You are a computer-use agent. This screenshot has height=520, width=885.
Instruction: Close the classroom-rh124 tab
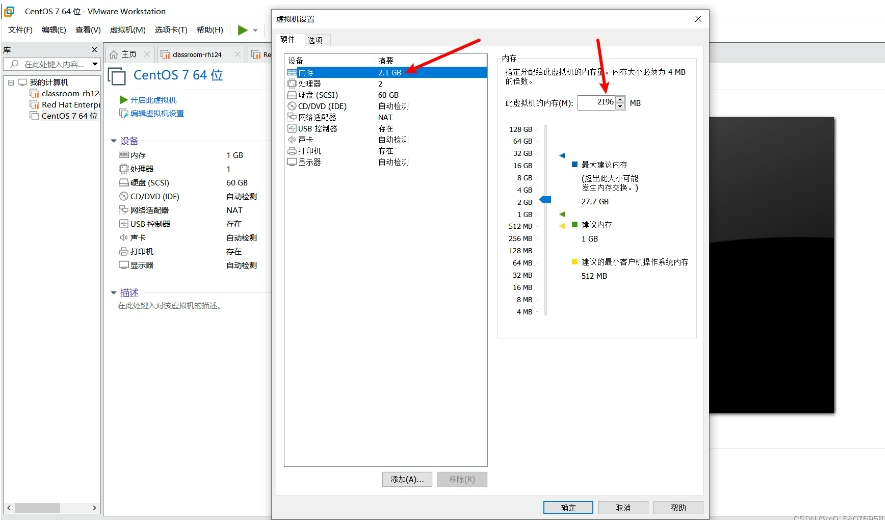238,54
